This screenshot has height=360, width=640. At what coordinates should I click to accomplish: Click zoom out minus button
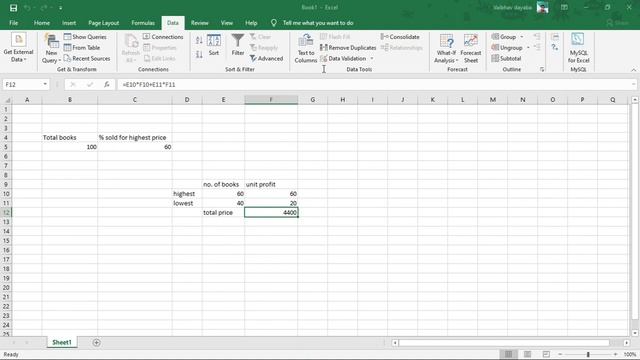click(560, 354)
